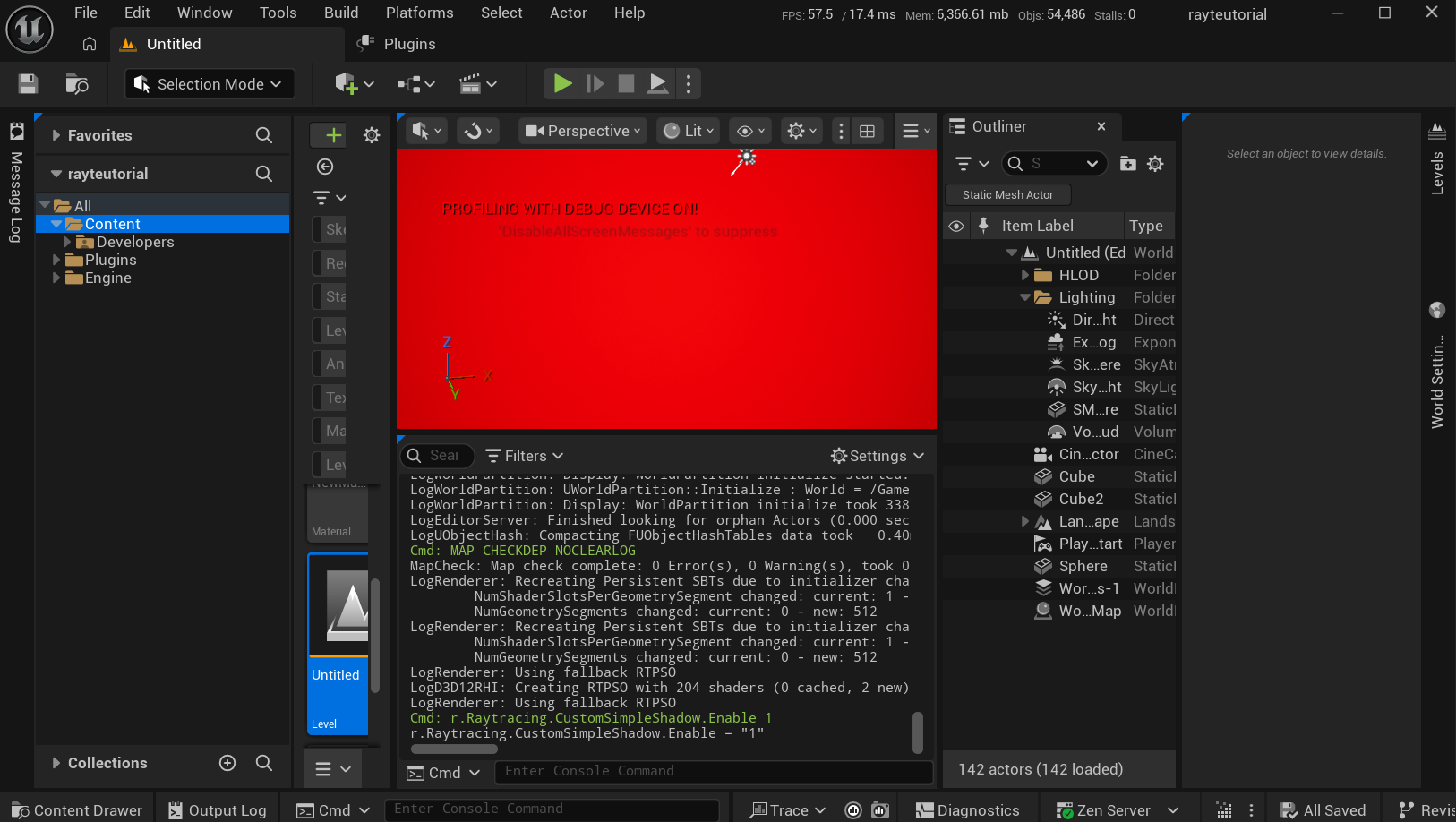1456x822 pixels.
Task: Create new folder in Outliner
Action: [x=1128, y=164]
